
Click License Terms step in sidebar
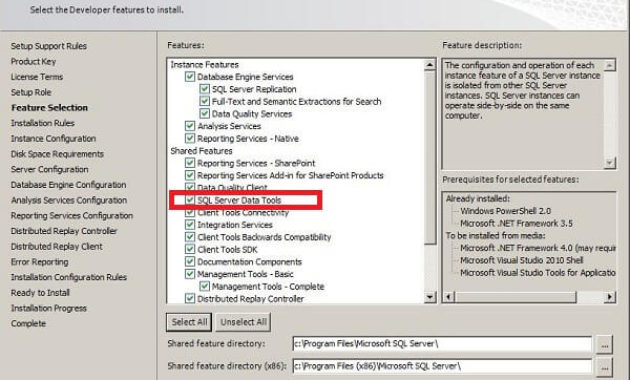click(x=37, y=76)
